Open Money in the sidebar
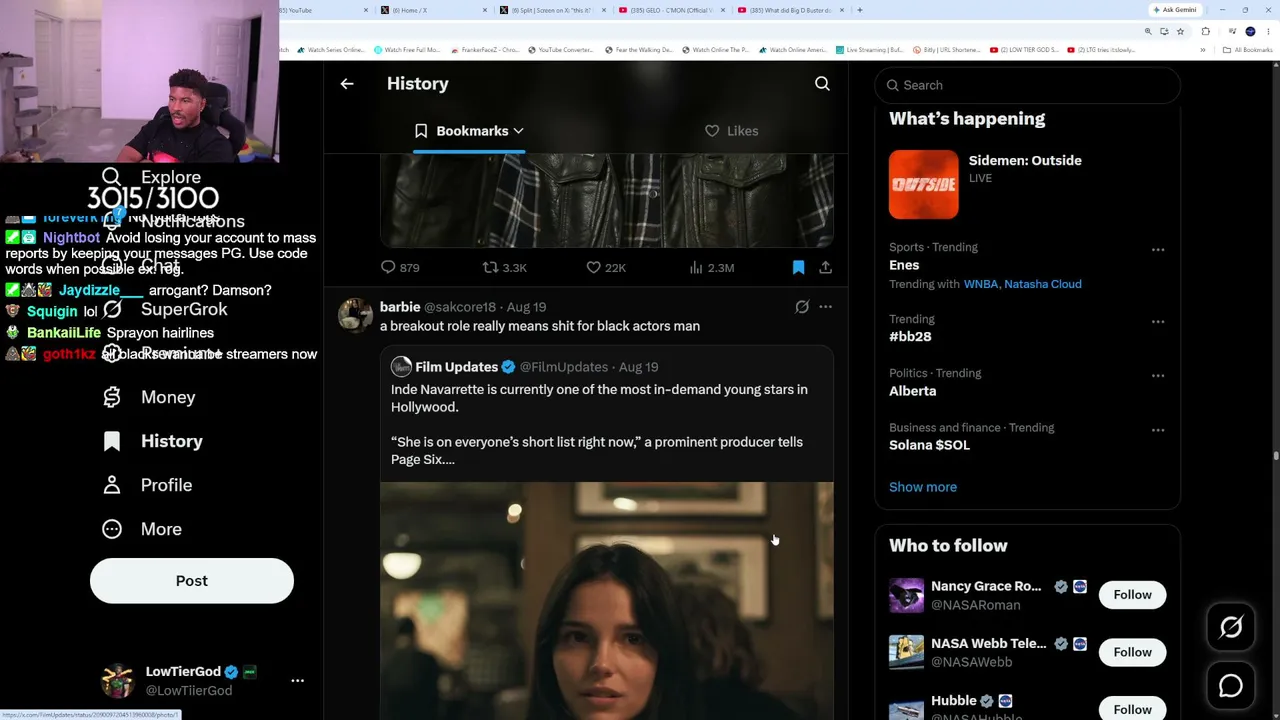The width and height of the screenshot is (1280, 720). coord(149,397)
